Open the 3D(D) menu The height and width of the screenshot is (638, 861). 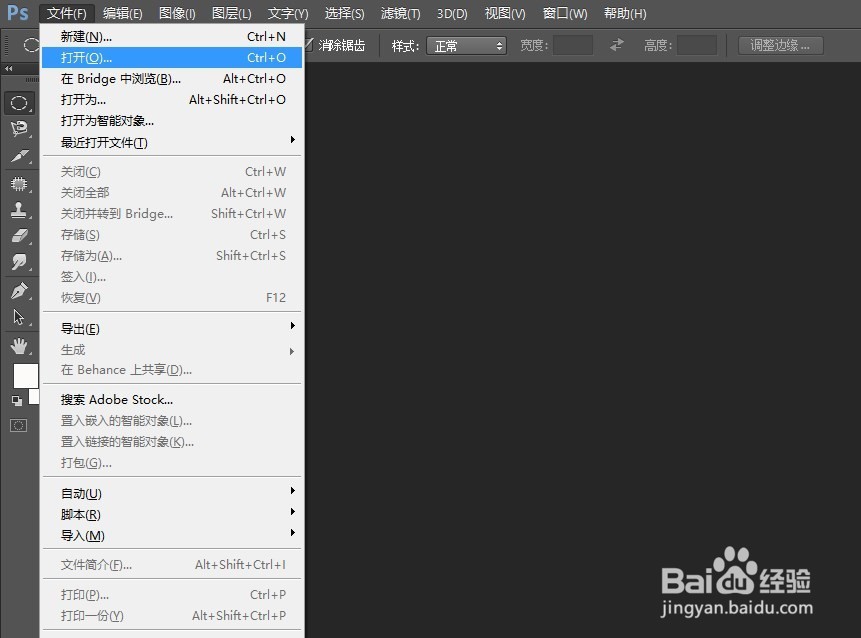pyautogui.click(x=452, y=13)
